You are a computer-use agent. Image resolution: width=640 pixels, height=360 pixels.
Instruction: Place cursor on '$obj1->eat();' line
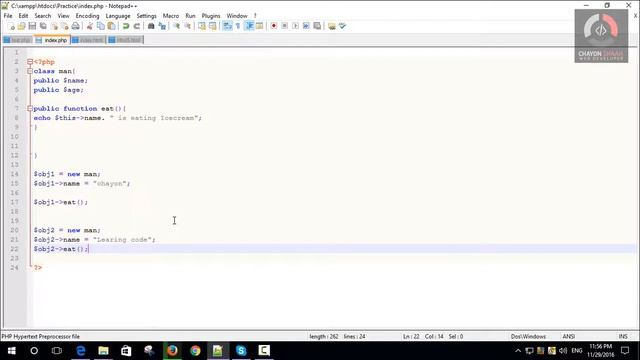(x=61, y=202)
